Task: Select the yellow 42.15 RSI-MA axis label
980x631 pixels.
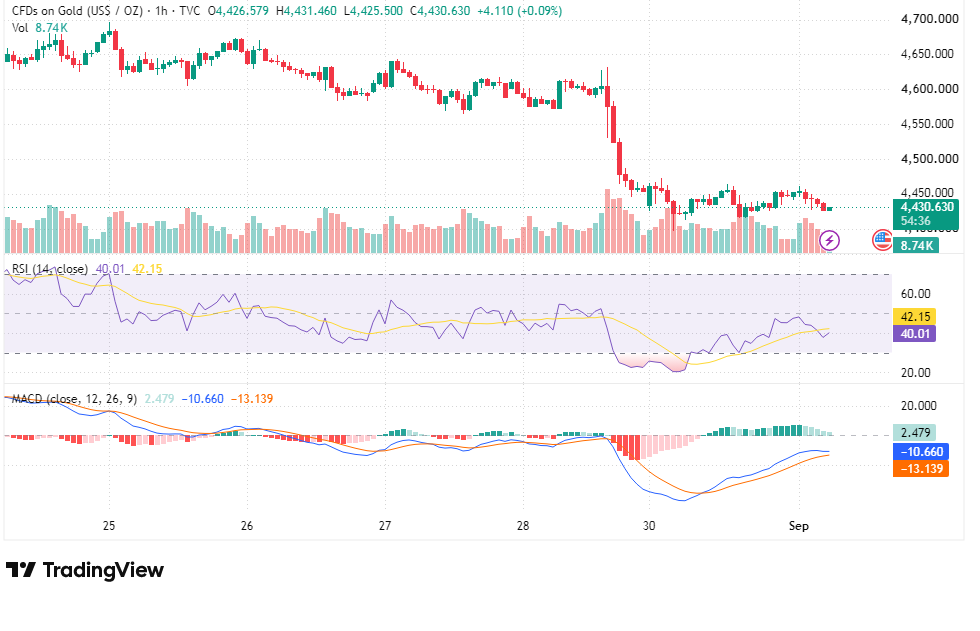Action: (915, 317)
